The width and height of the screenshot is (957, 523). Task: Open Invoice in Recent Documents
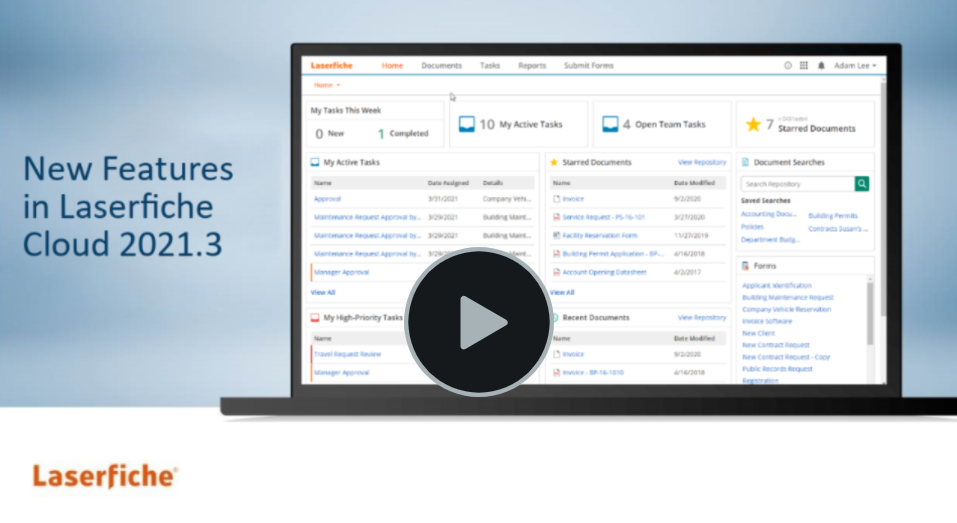pos(573,354)
